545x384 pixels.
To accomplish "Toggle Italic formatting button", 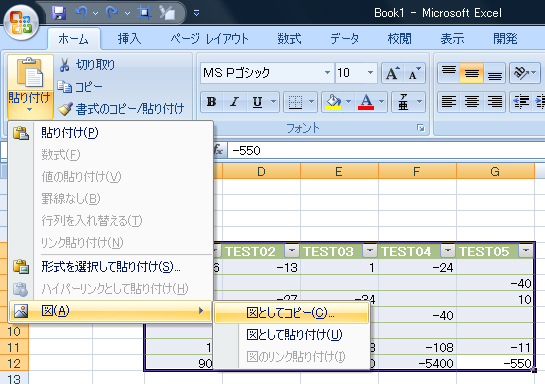I will pyautogui.click(x=234, y=102).
